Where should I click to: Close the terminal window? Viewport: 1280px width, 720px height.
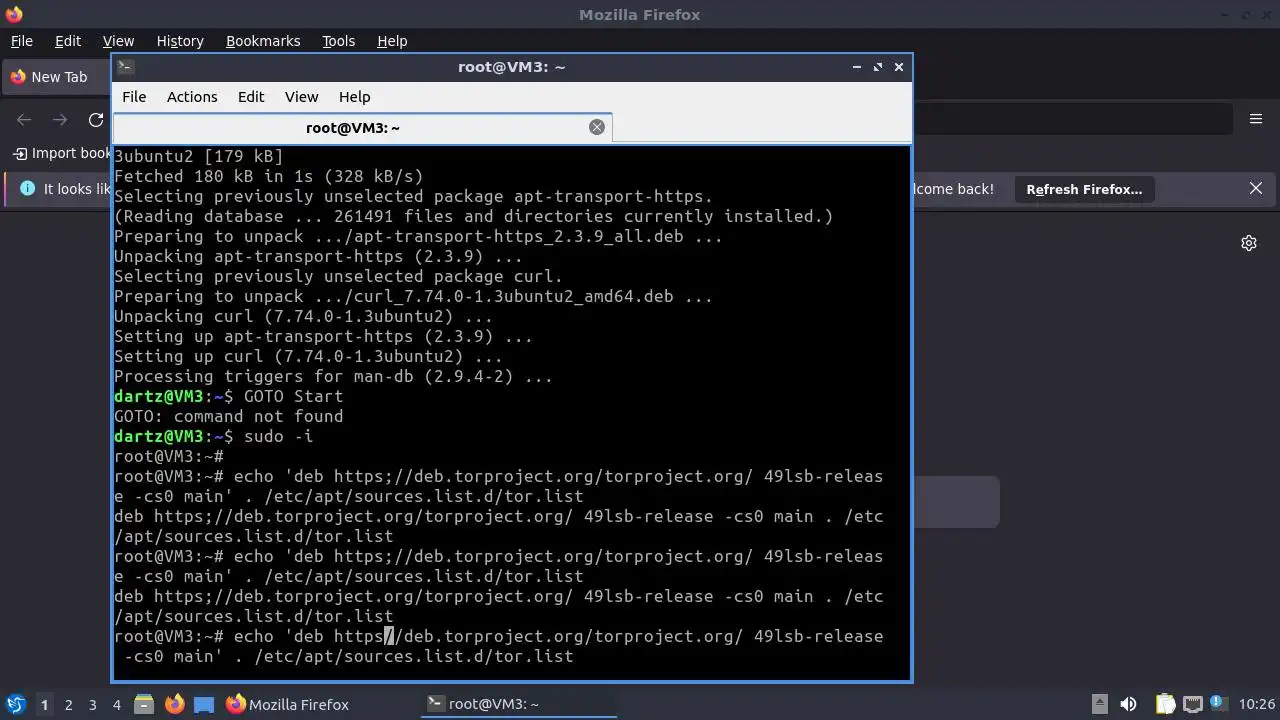click(x=899, y=67)
